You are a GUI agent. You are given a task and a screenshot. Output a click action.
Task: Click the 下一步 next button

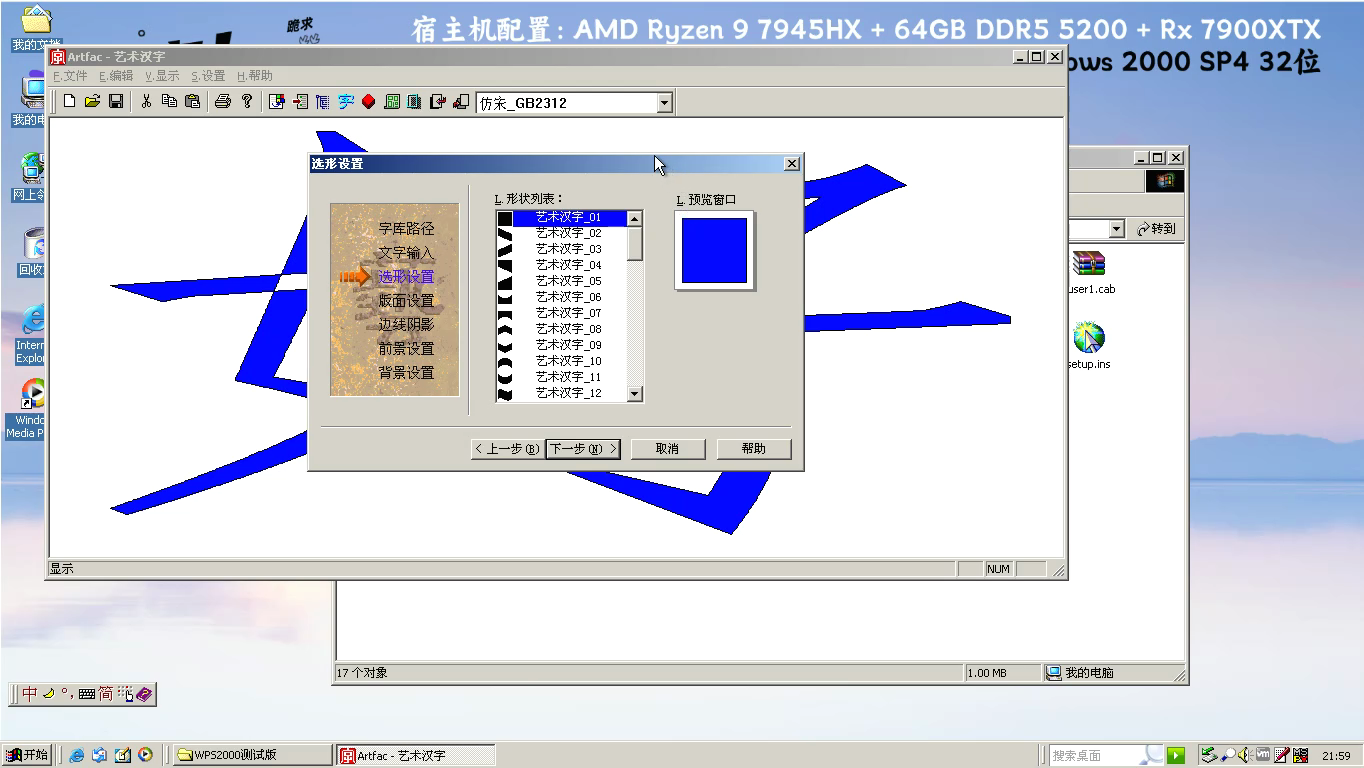coord(584,449)
